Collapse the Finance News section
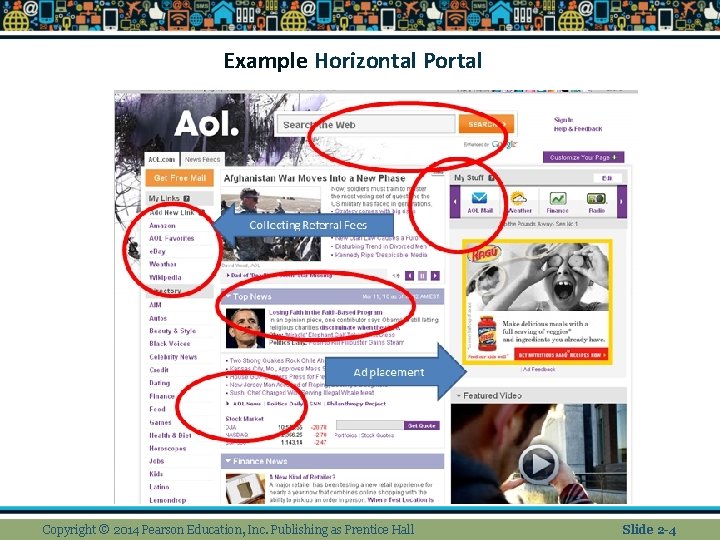The image size is (720, 540). 228,461
